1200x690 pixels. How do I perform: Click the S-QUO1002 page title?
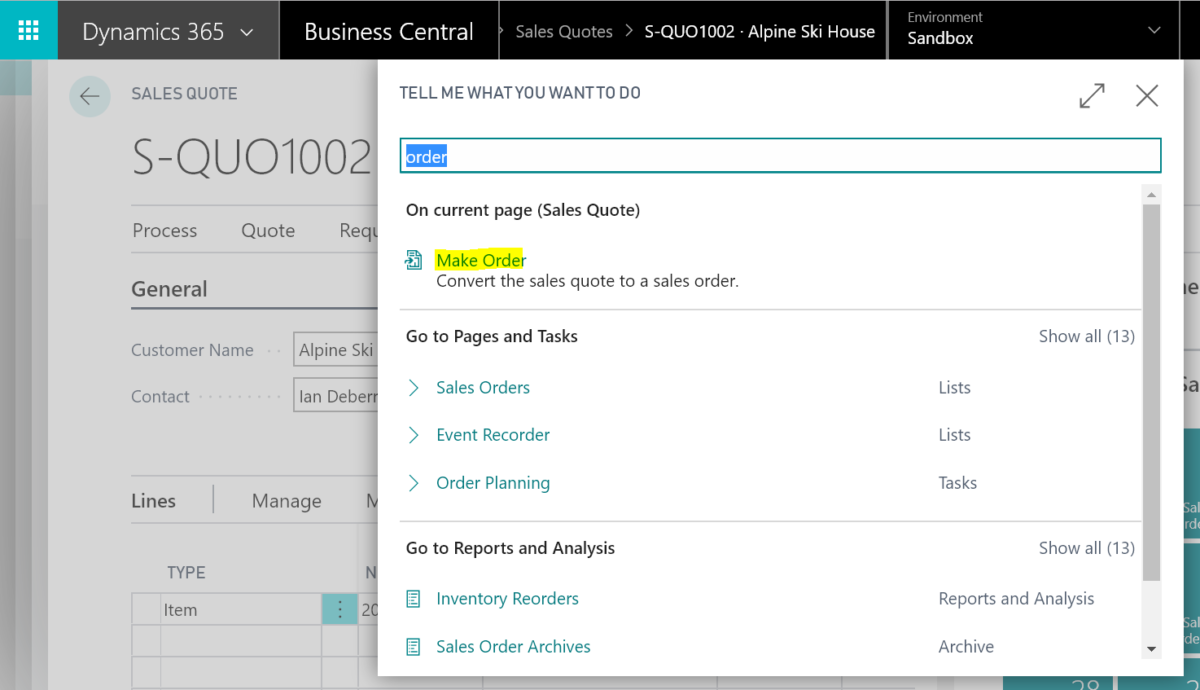point(252,157)
